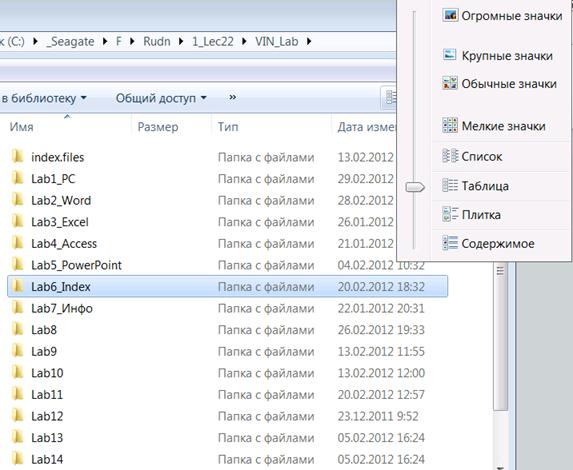The height and width of the screenshot is (470, 573).
Task: Go to 1_Lec22 in the address bar
Action: coord(213,41)
